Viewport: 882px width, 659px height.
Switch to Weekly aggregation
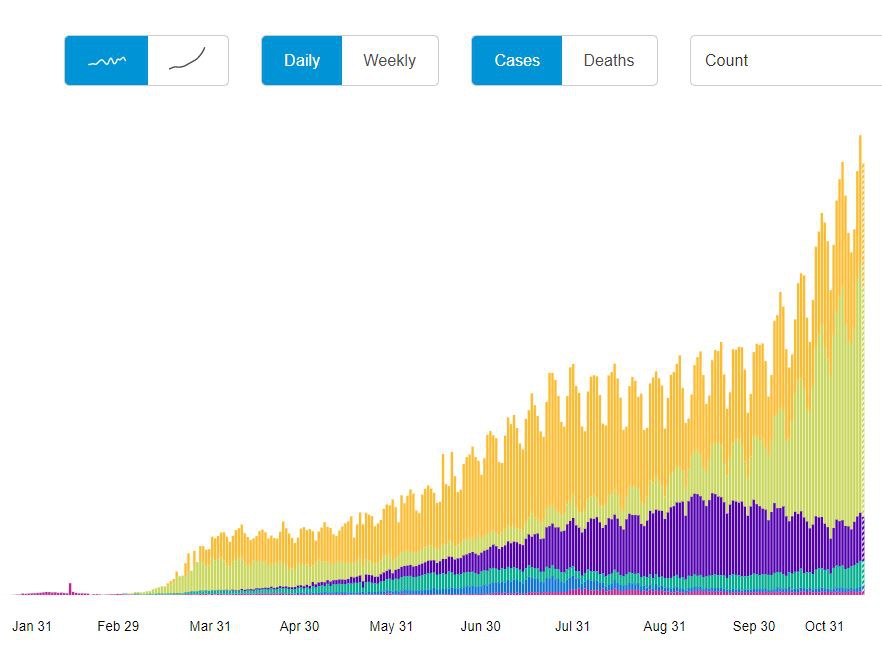point(389,61)
